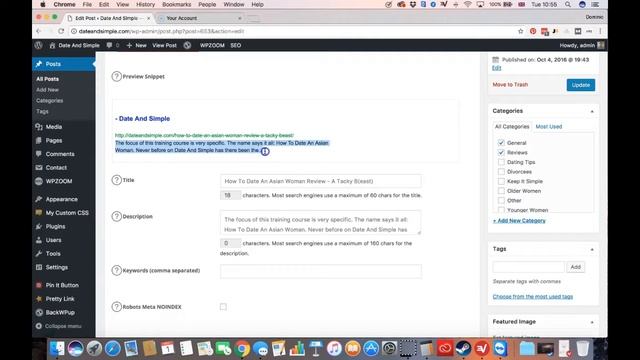This screenshot has height=360, width=640.
Task: Go back with the browser back arrow
Action: tap(39, 31)
